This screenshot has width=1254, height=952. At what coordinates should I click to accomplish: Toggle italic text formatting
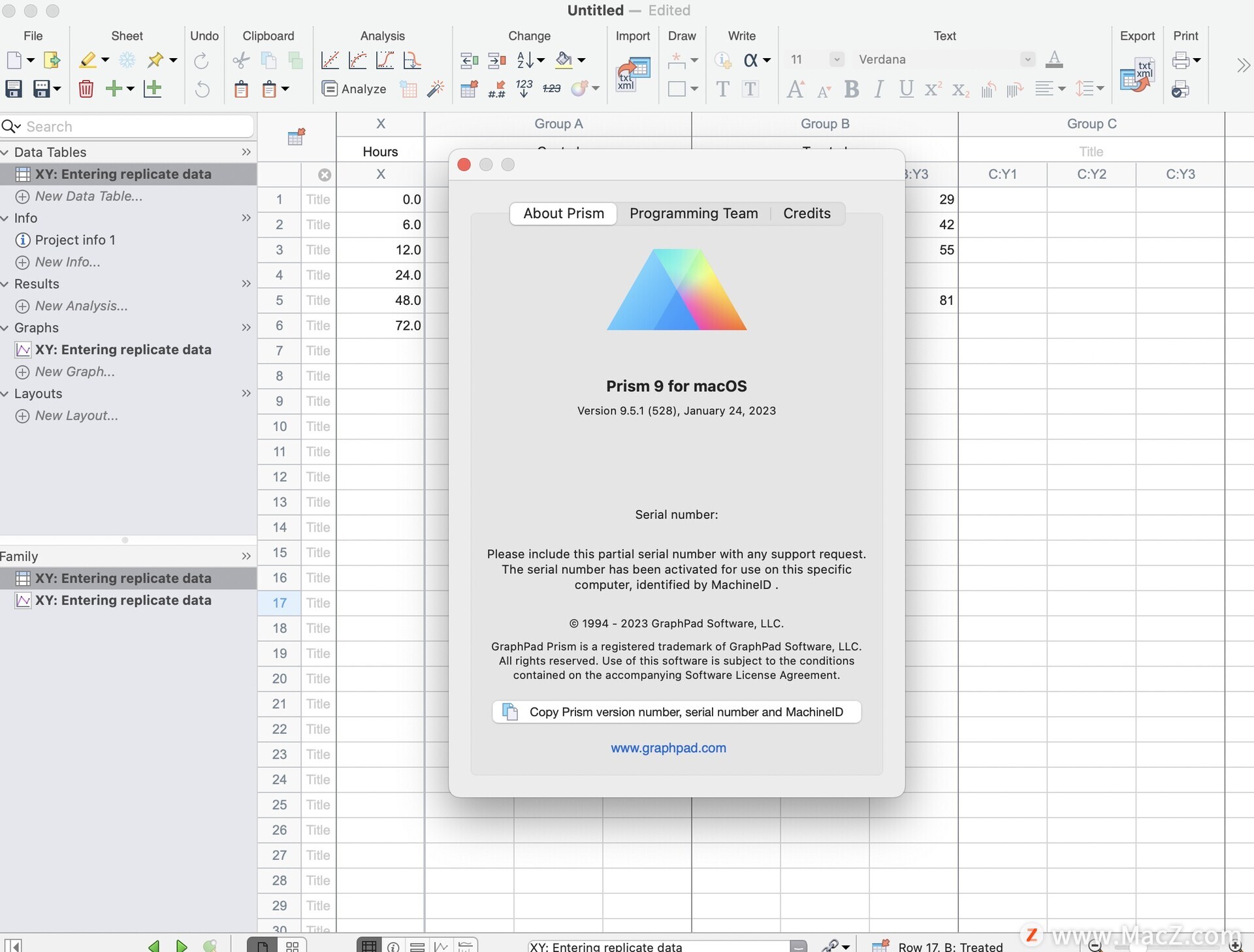click(x=878, y=89)
